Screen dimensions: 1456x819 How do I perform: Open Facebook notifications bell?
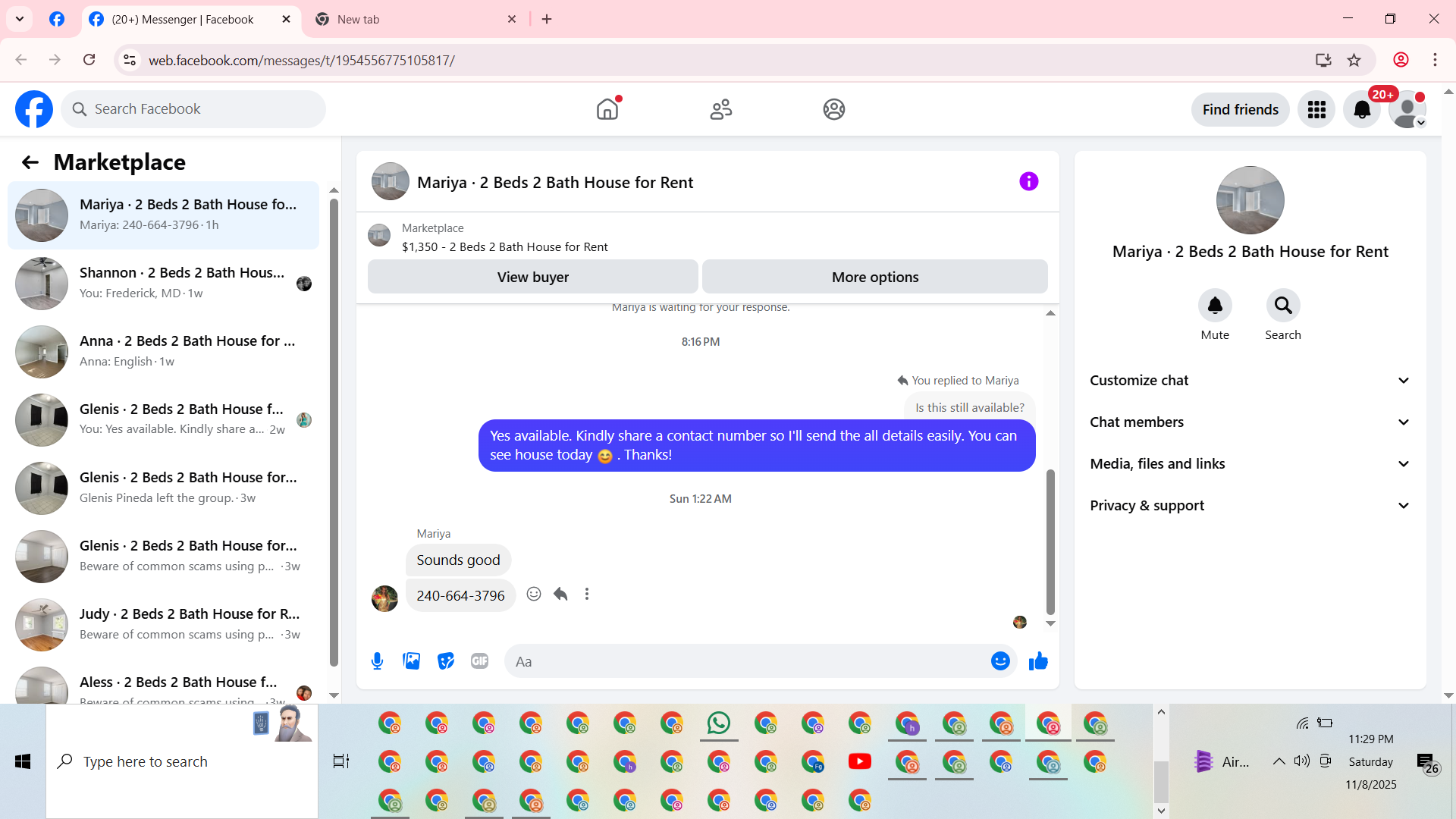(x=1361, y=110)
